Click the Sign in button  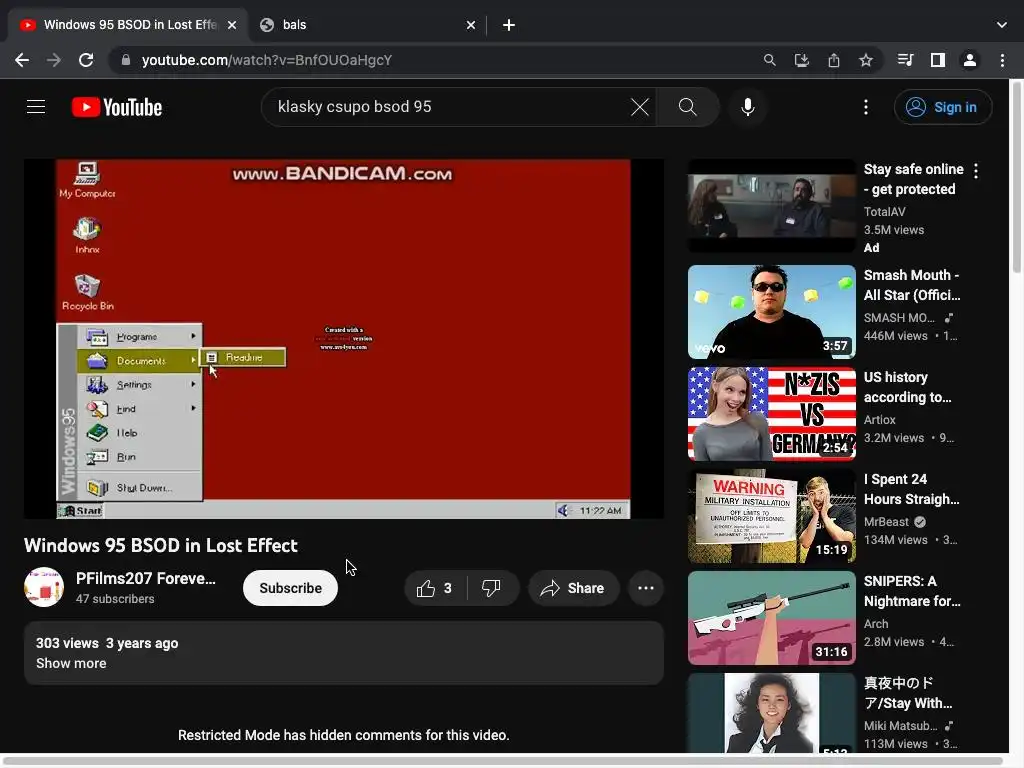tap(942, 107)
